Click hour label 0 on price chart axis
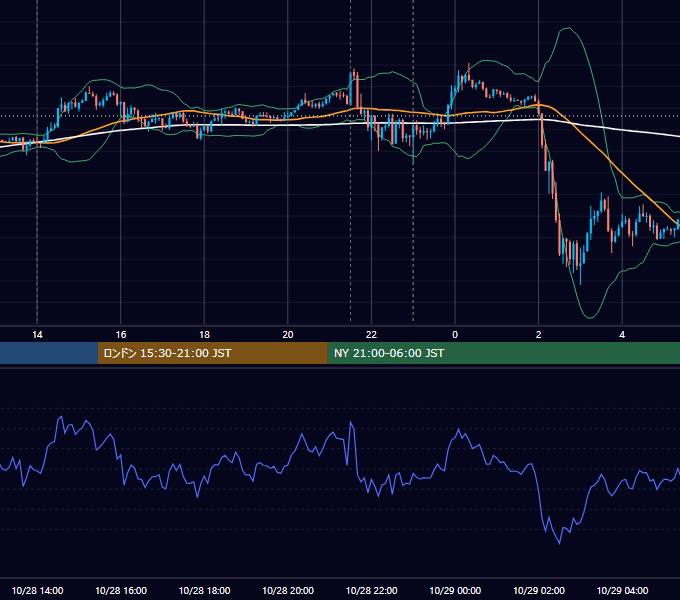This screenshot has height=600, width=680. tap(455, 335)
